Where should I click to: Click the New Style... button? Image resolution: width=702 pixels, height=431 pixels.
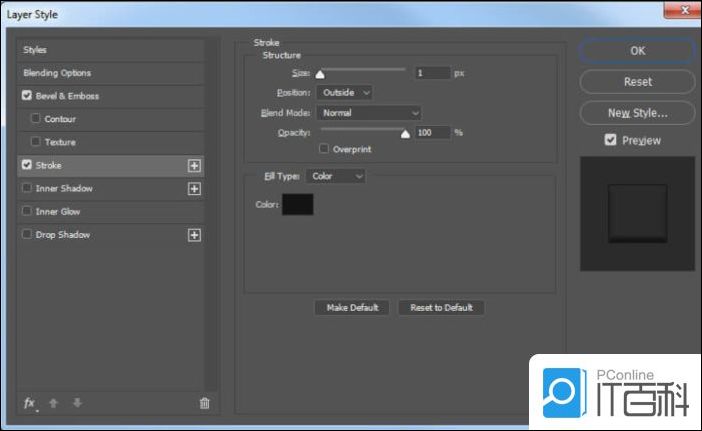pyautogui.click(x=638, y=113)
